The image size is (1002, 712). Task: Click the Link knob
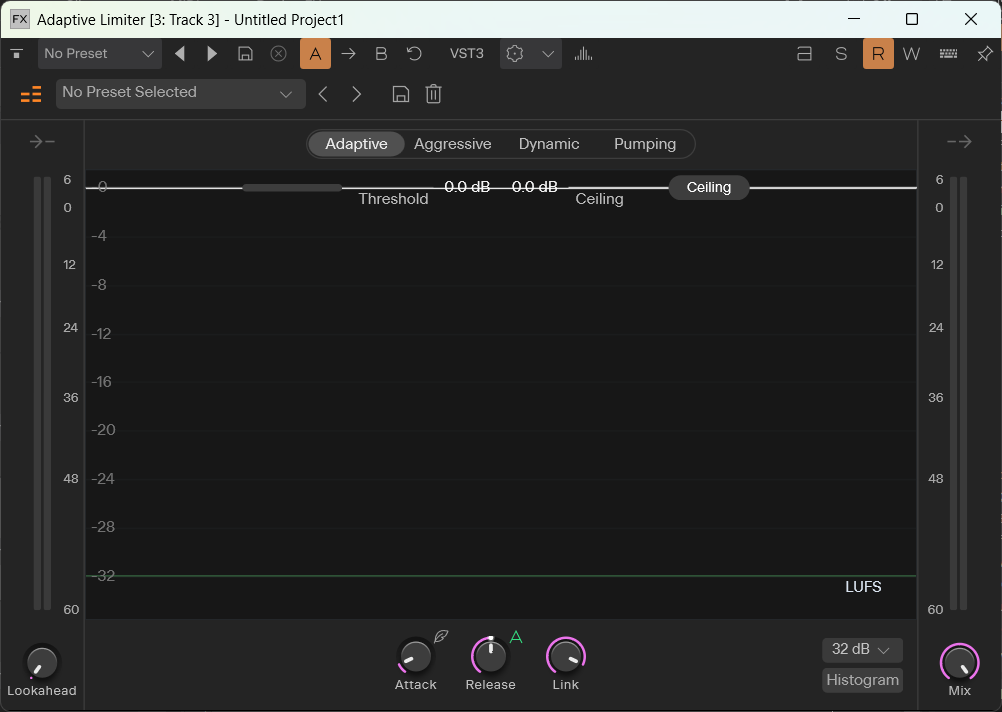pos(566,656)
